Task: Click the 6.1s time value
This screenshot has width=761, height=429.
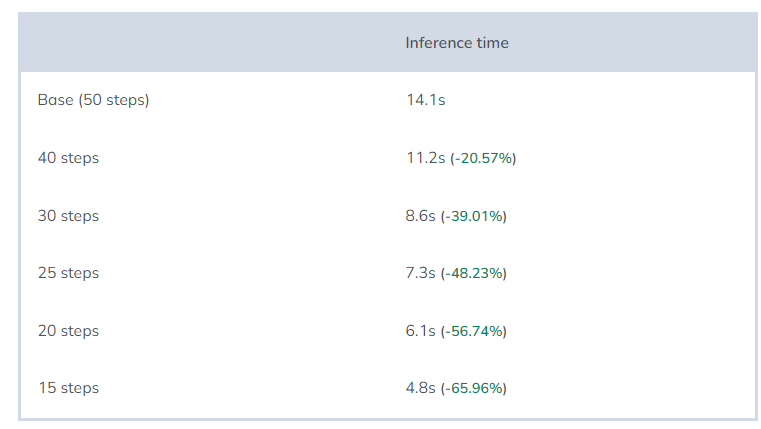Action: (421, 331)
